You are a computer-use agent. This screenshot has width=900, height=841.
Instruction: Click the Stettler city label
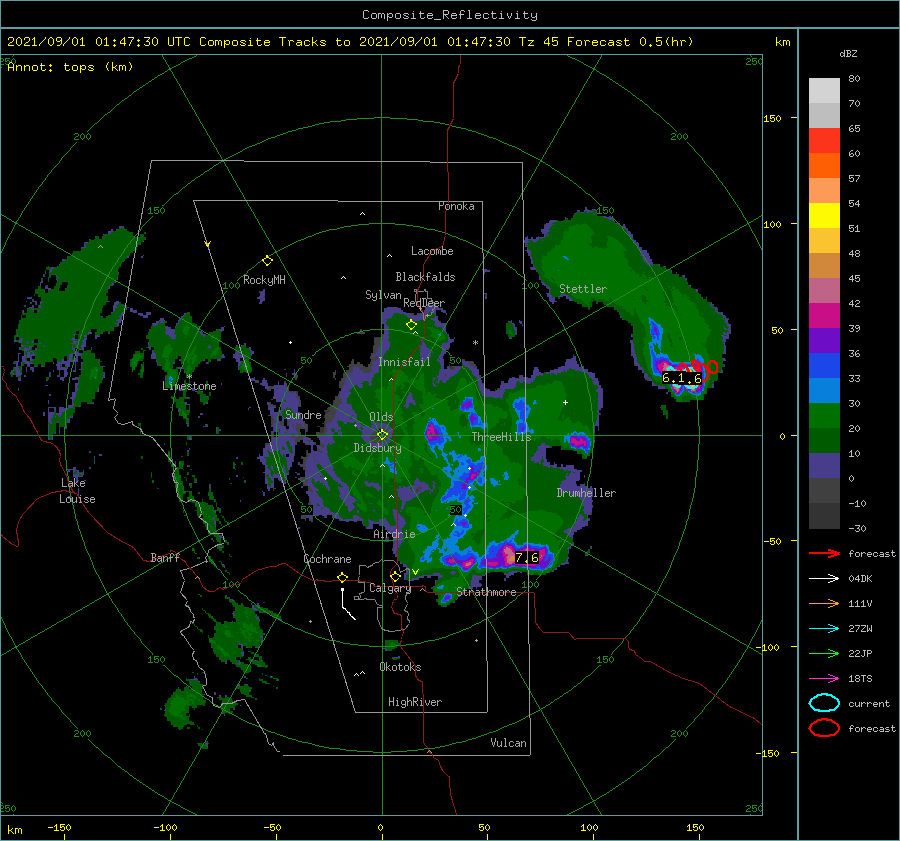[583, 289]
